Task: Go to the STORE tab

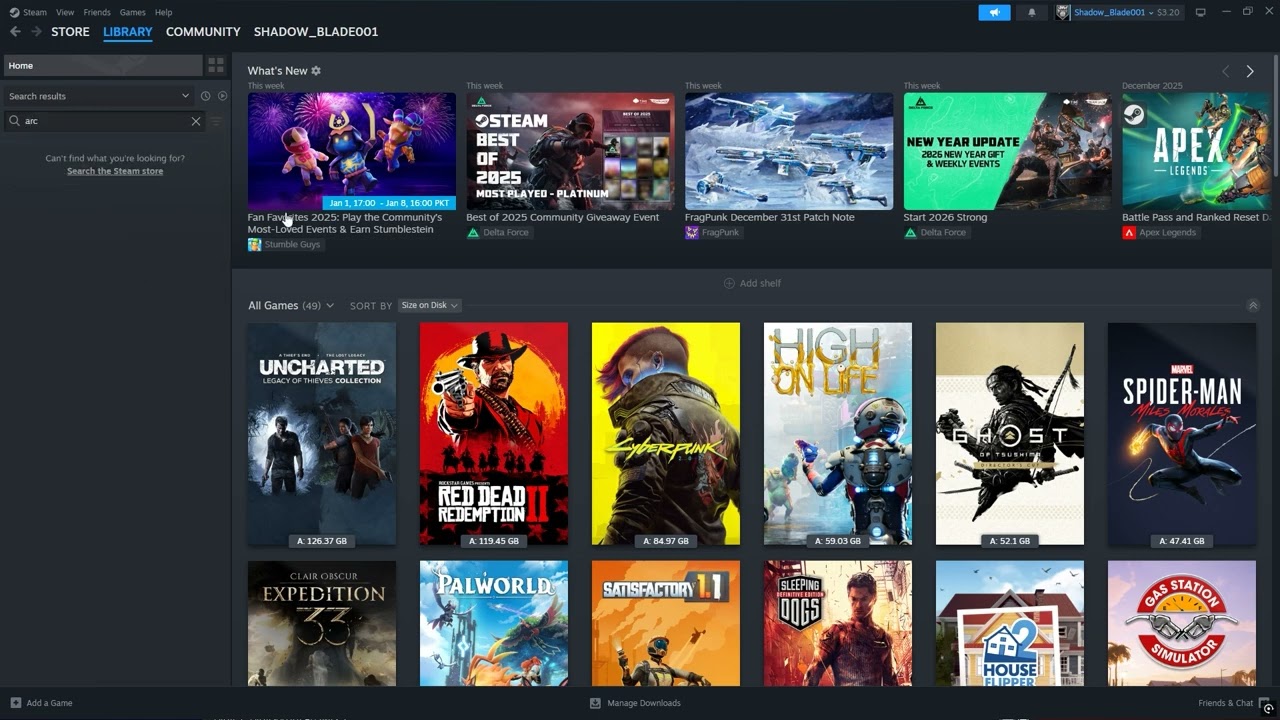Action: pyautogui.click(x=70, y=32)
